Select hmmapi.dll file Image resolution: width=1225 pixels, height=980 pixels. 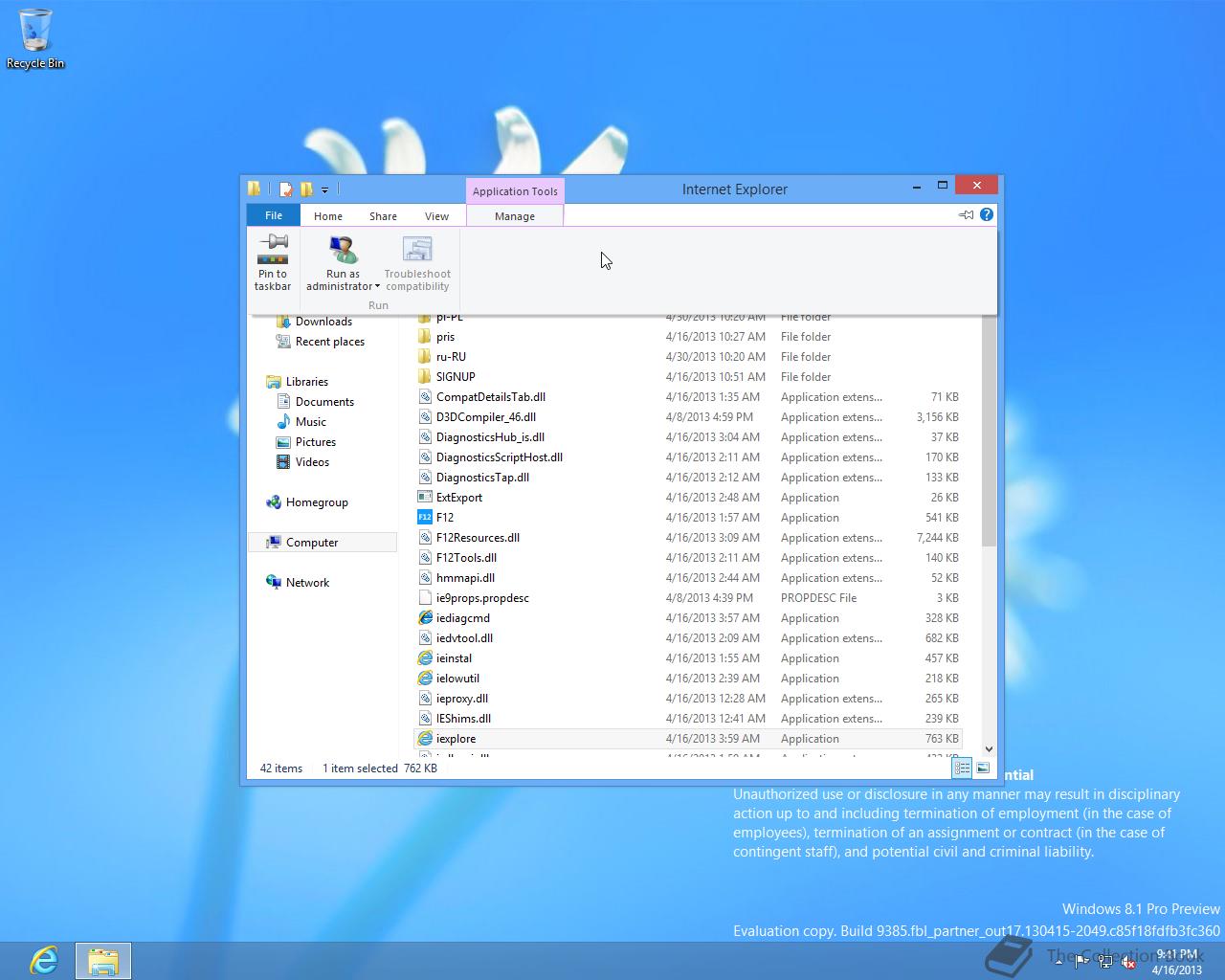tap(687, 578)
